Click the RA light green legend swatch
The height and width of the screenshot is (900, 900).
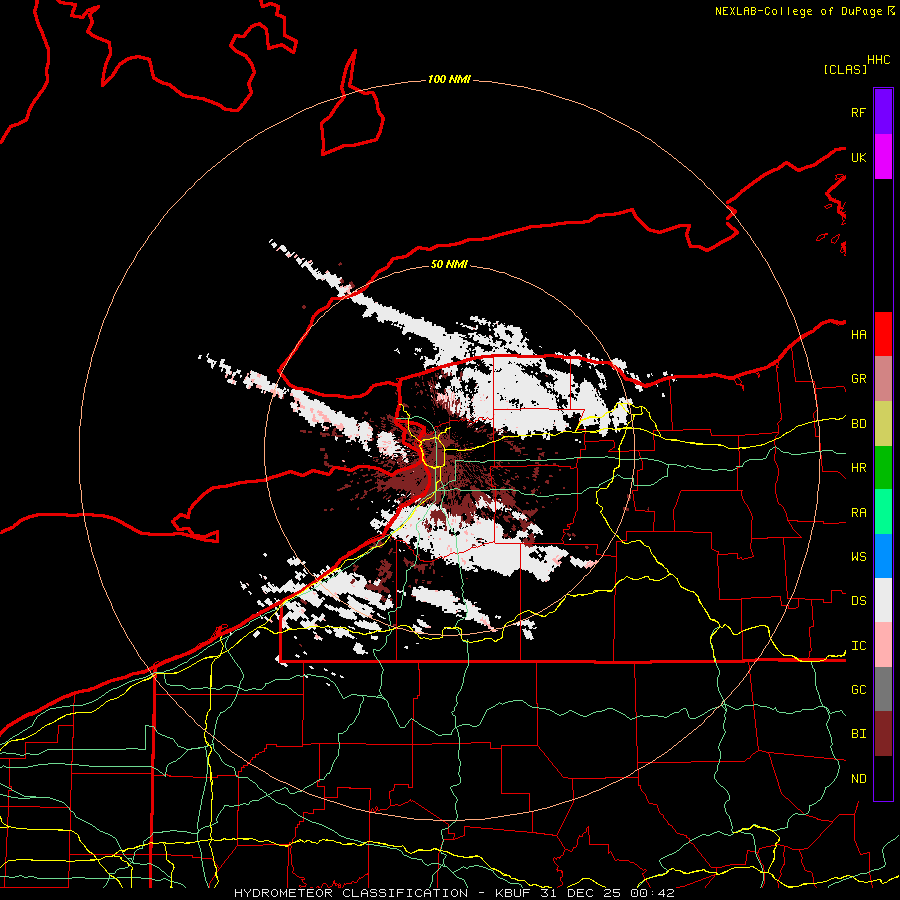point(883,512)
